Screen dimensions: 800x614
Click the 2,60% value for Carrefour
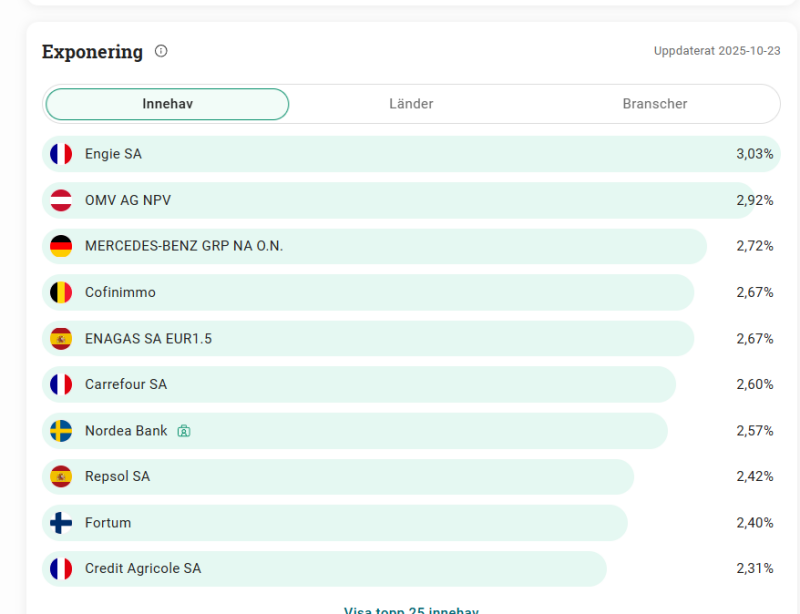coord(755,384)
